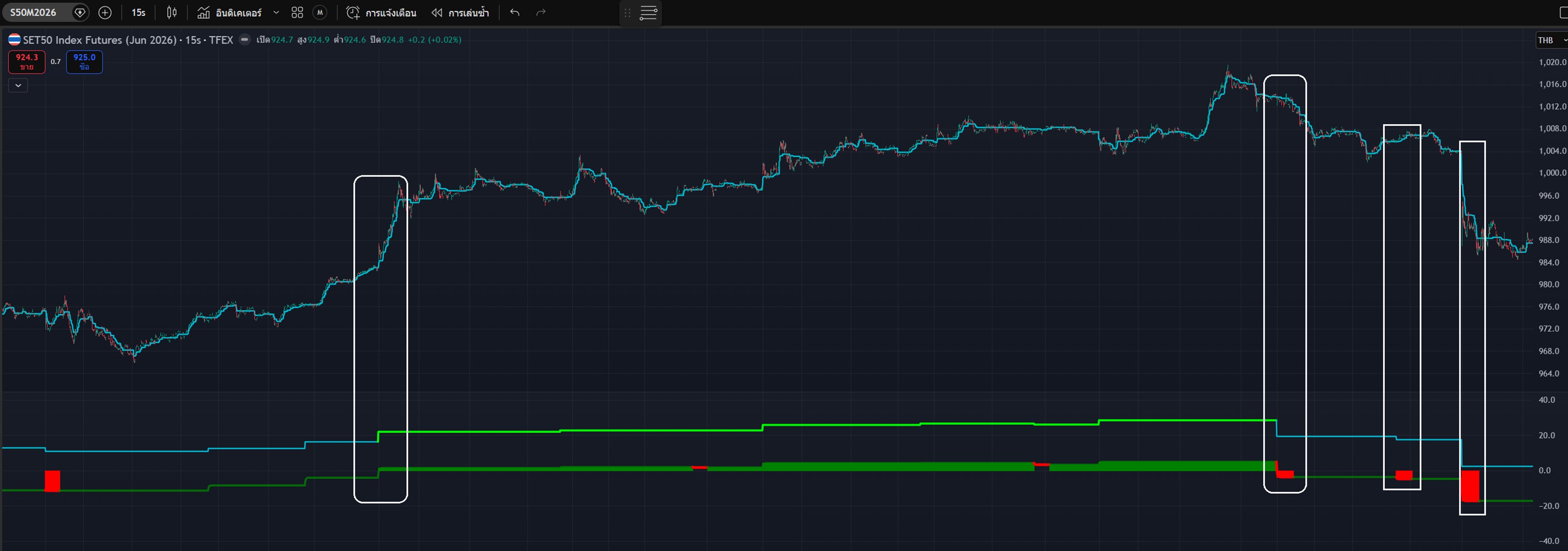This screenshot has width=1568, height=551.
Task: Toggle the market status indicator beside TFEX
Action: coord(245,39)
